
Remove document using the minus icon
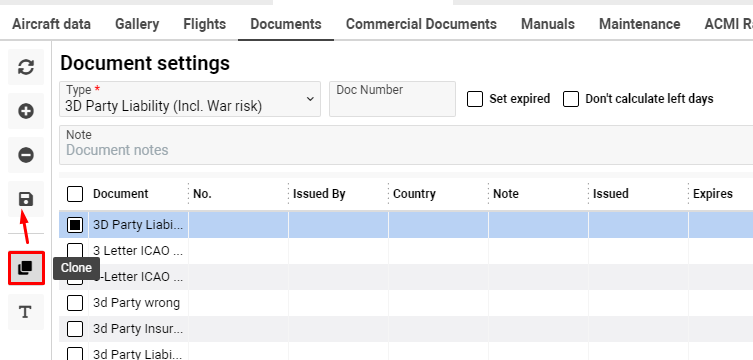pyautogui.click(x=26, y=155)
